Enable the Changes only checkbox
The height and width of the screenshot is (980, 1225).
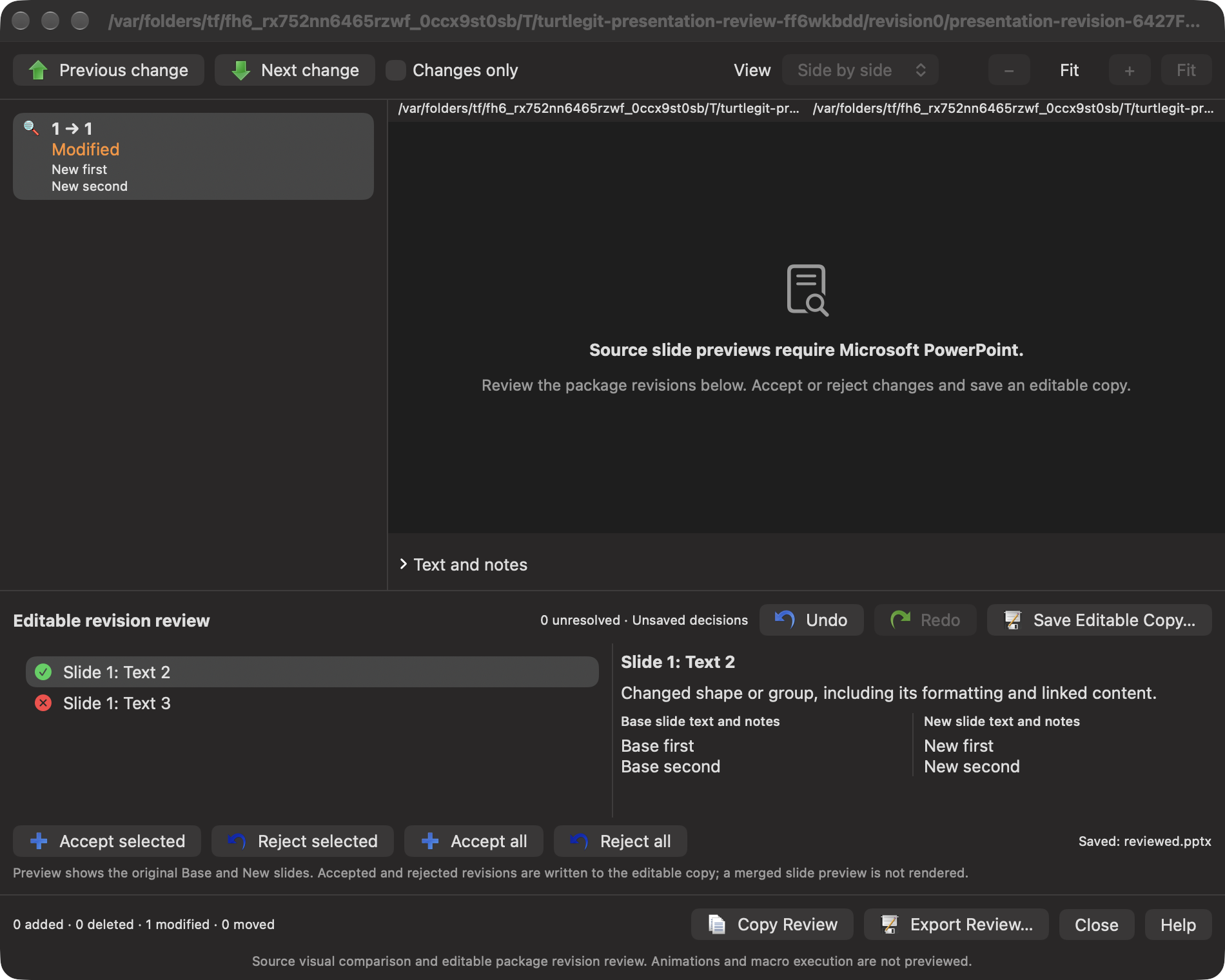395,70
